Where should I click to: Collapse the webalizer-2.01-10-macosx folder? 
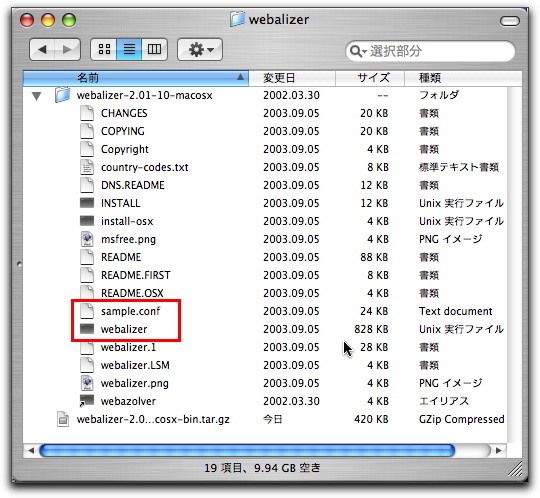click(37, 96)
